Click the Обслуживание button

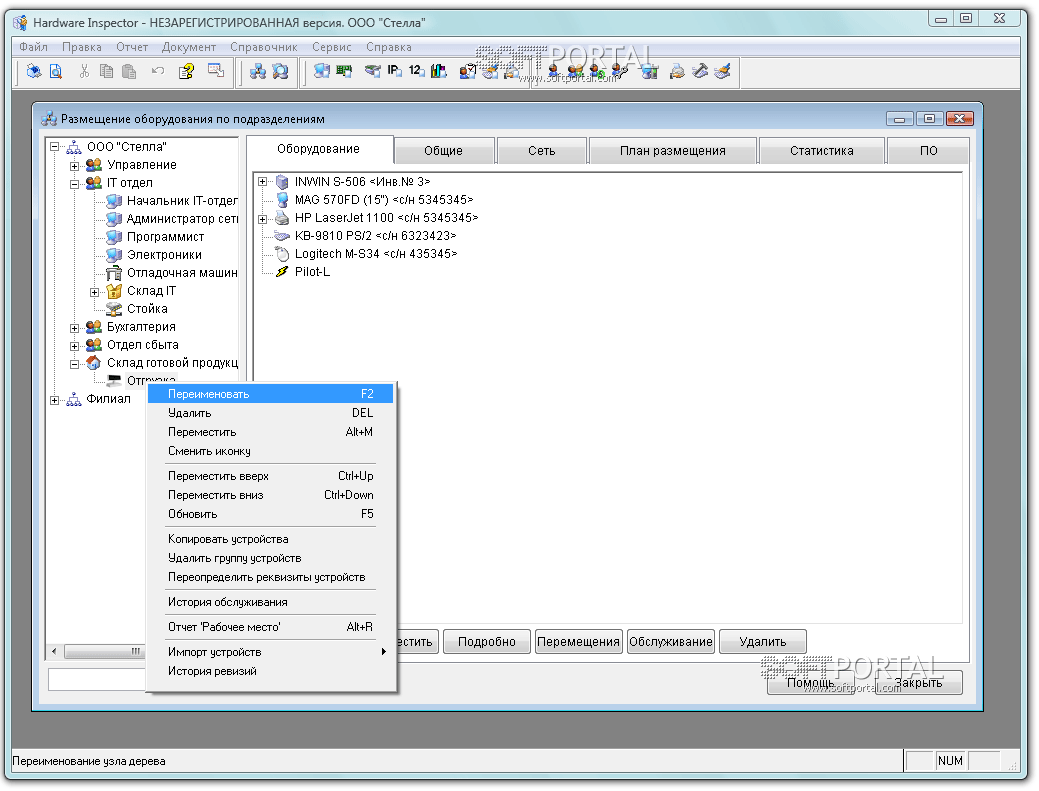pos(671,642)
